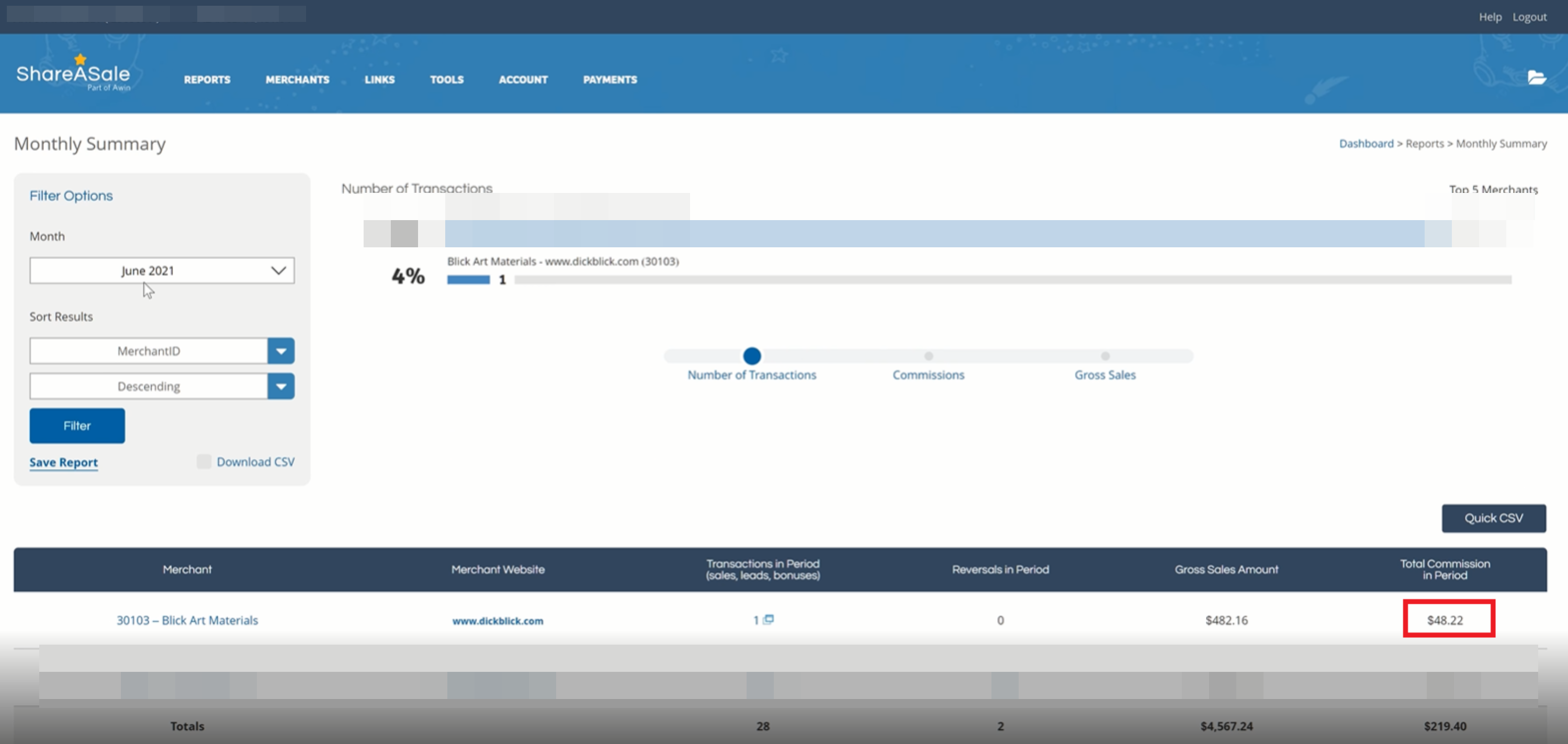Click the Blick Art Materials chart label

click(562, 261)
